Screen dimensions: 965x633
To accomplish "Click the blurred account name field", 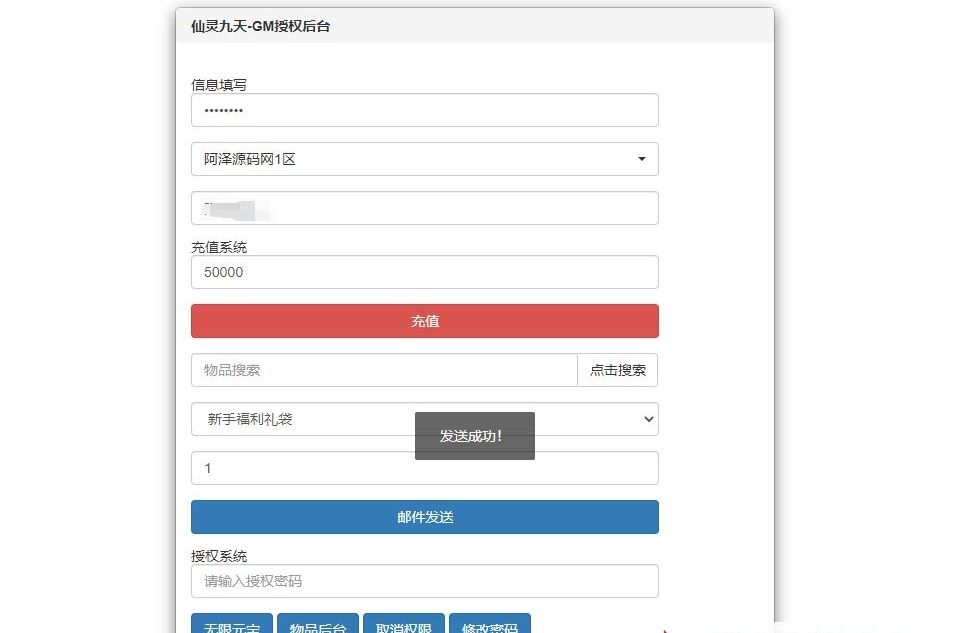I will (x=424, y=208).
